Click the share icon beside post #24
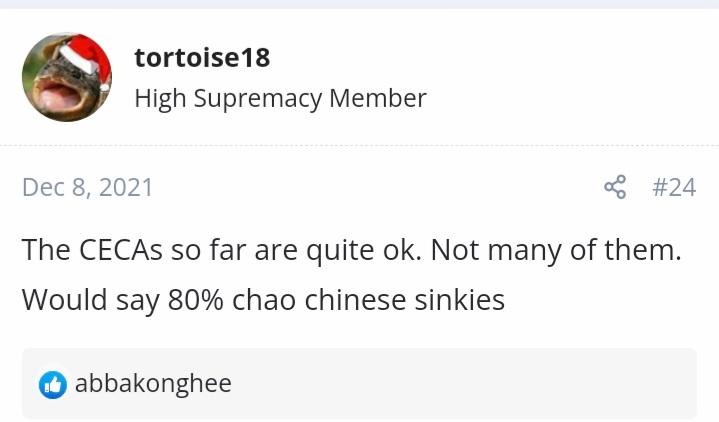Viewport: 719px width, 422px height. pyautogui.click(x=615, y=187)
